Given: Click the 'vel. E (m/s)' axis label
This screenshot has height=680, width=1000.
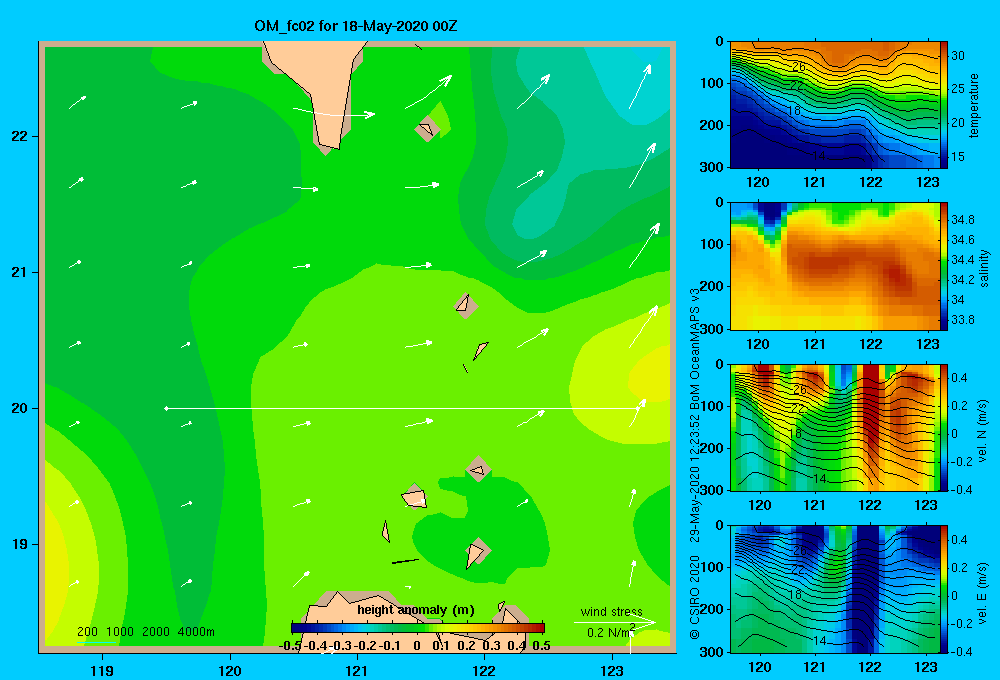Looking at the screenshot, I should point(983,592).
